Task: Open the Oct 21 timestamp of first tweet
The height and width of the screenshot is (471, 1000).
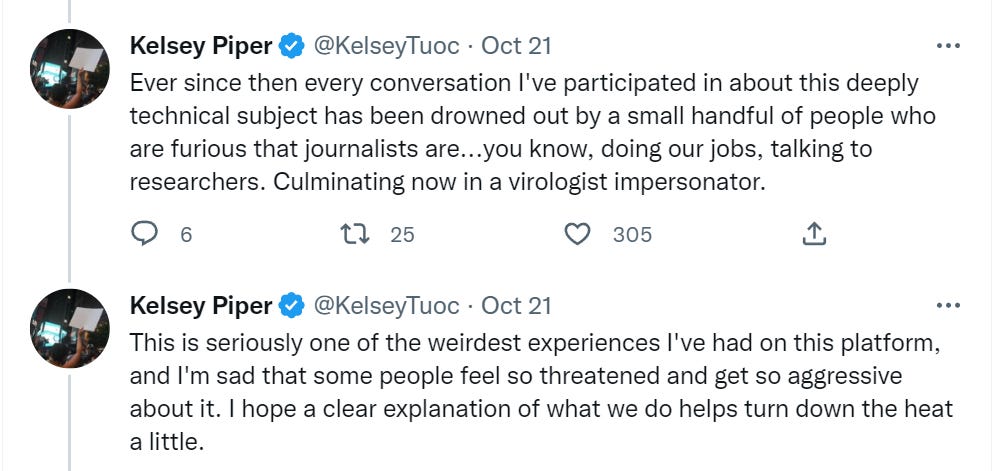Action: pyautogui.click(x=516, y=46)
